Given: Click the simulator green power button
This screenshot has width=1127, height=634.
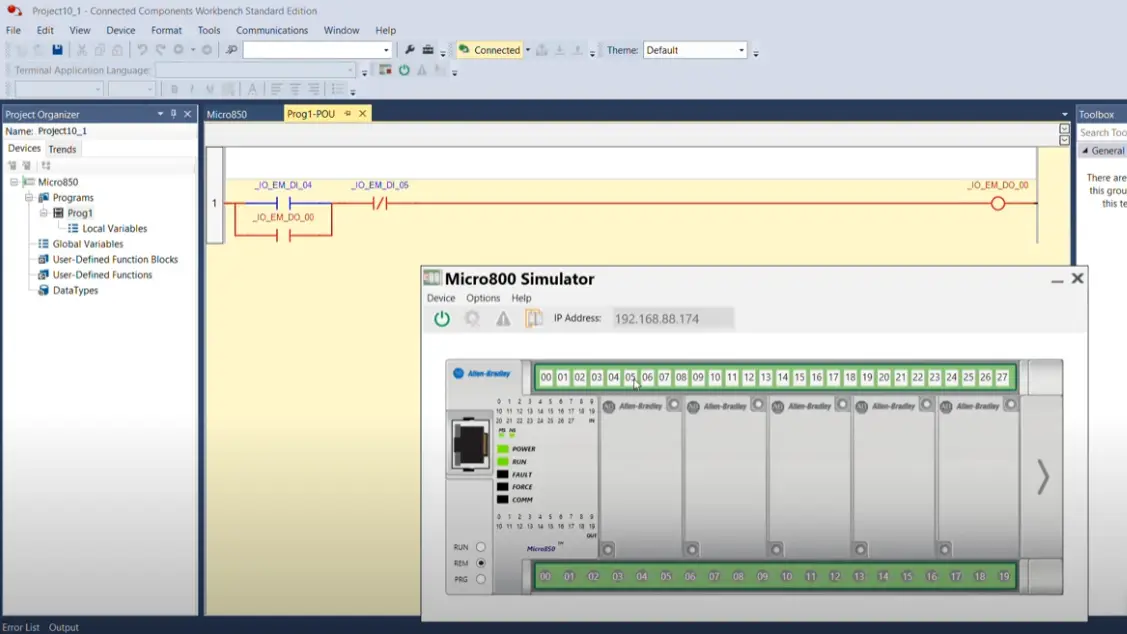Looking at the screenshot, I should (x=441, y=319).
